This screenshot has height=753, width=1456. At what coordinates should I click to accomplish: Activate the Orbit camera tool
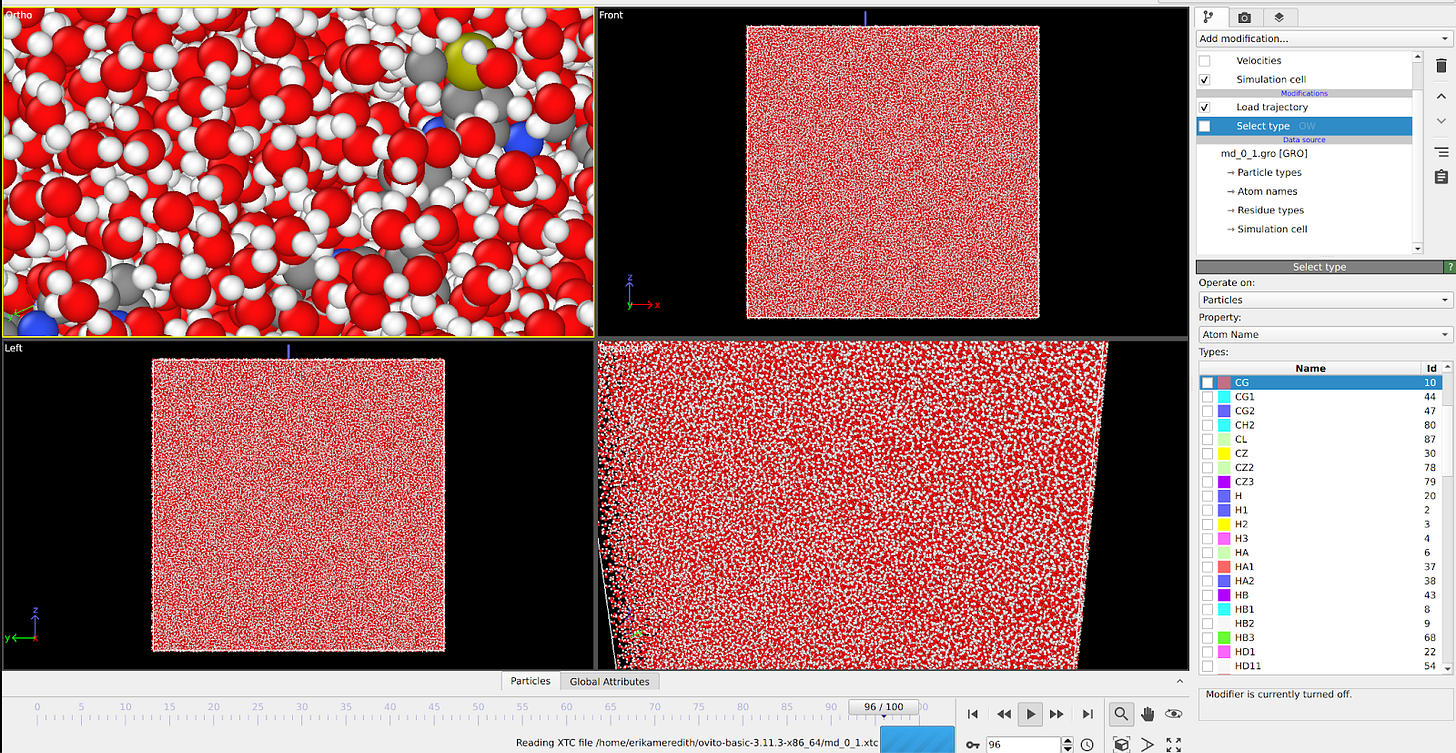[x=1174, y=714]
